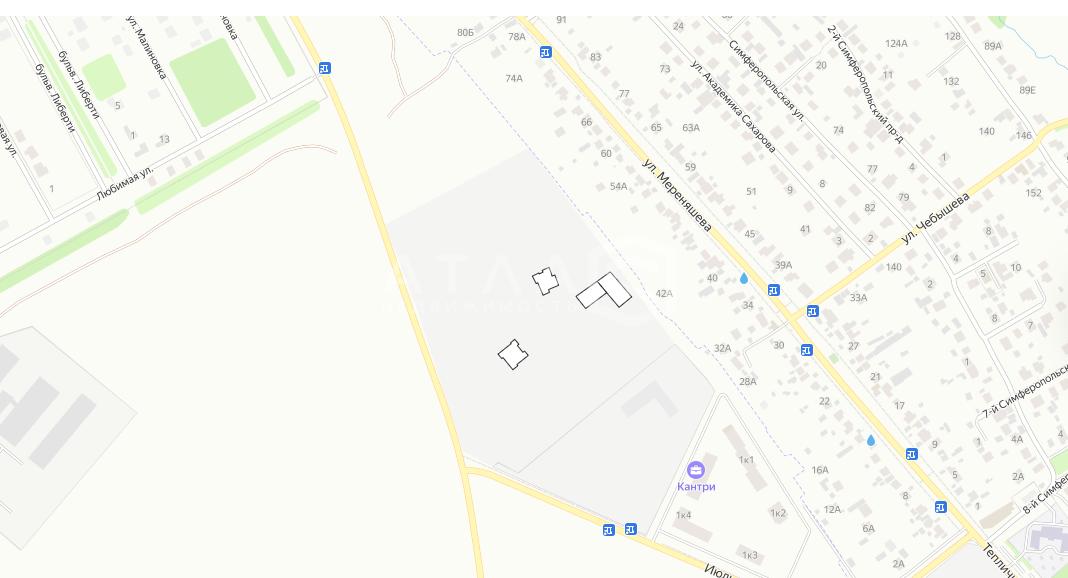Screen dimensions: 1068x578
Task: Select house number 42А on the map
Action: (x=664, y=293)
